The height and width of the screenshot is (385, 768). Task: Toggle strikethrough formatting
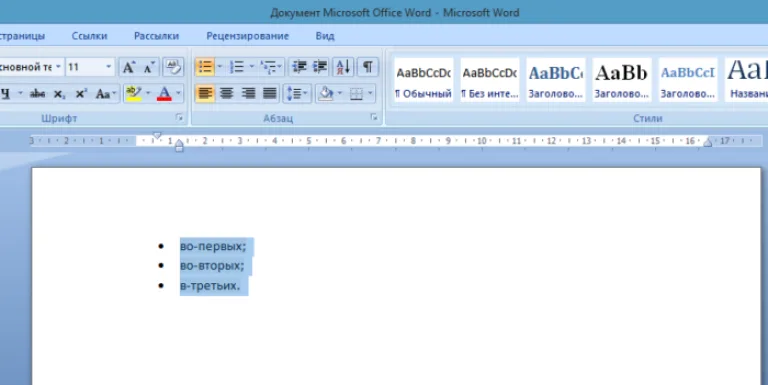(38, 94)
